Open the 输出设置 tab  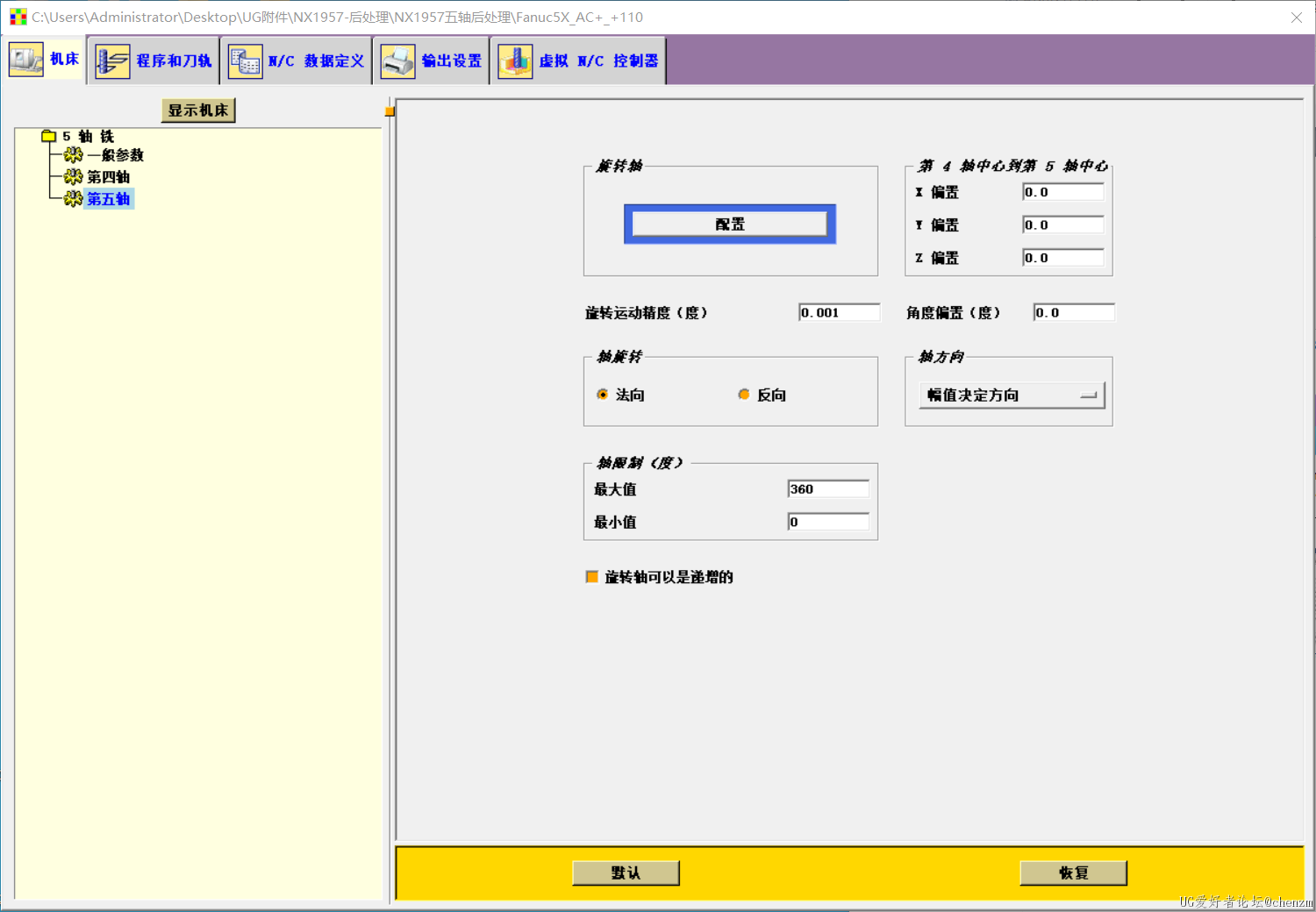(432, 61)
